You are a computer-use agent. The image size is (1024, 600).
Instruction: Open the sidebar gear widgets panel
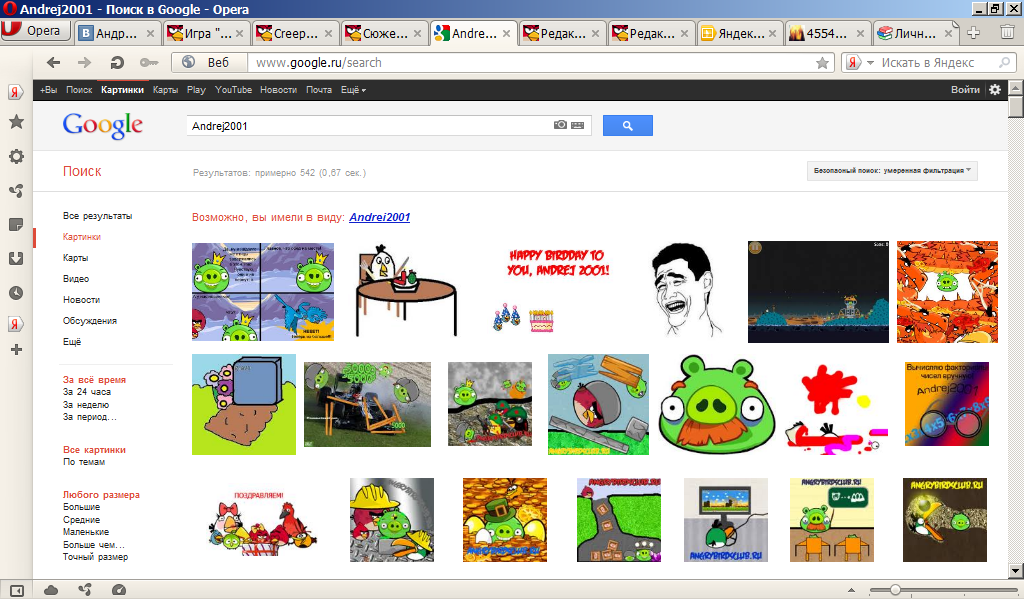(16, 157)
